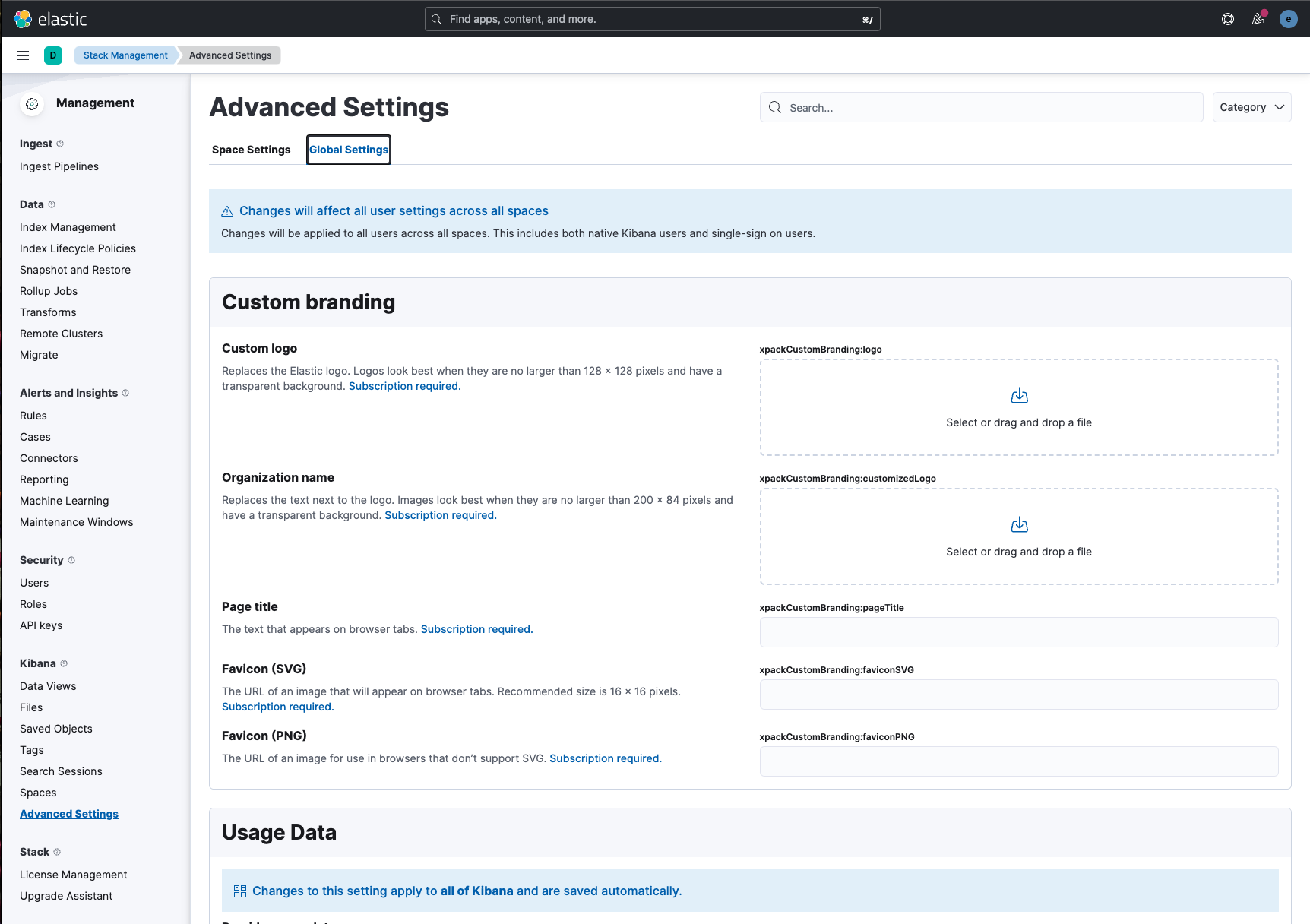The height and width of the screenshot is (924, 1310).
Task: Expand the Category filter dropdown
Action: point(1251,107)
